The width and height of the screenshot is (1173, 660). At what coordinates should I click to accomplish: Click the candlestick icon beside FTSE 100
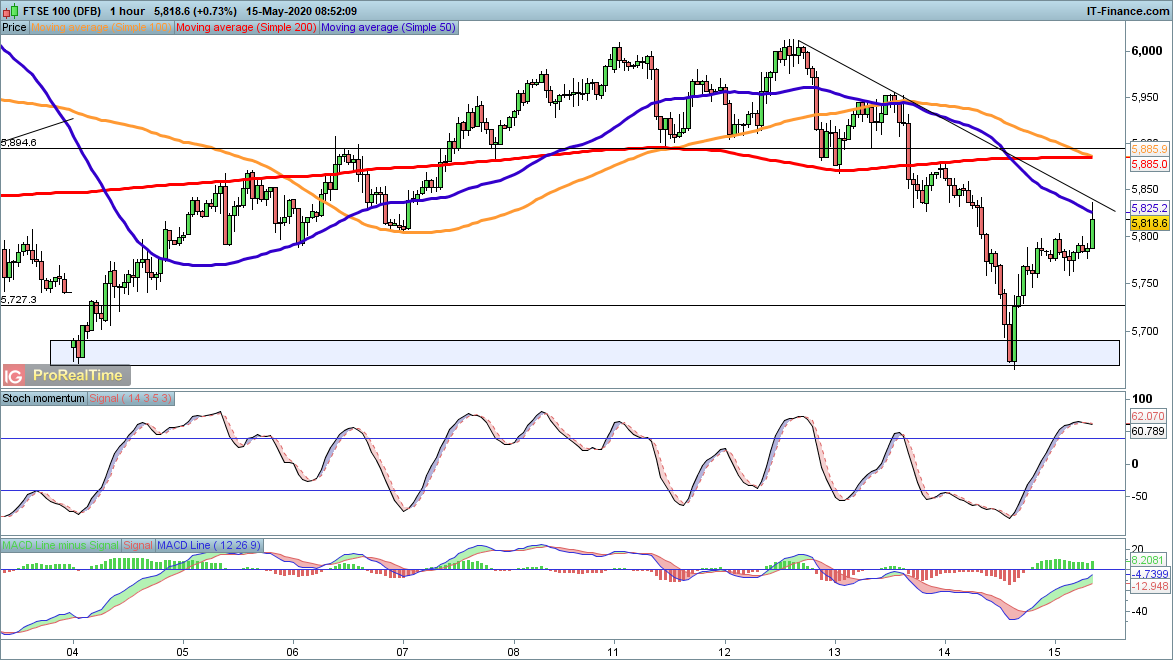tap(11, 11)
